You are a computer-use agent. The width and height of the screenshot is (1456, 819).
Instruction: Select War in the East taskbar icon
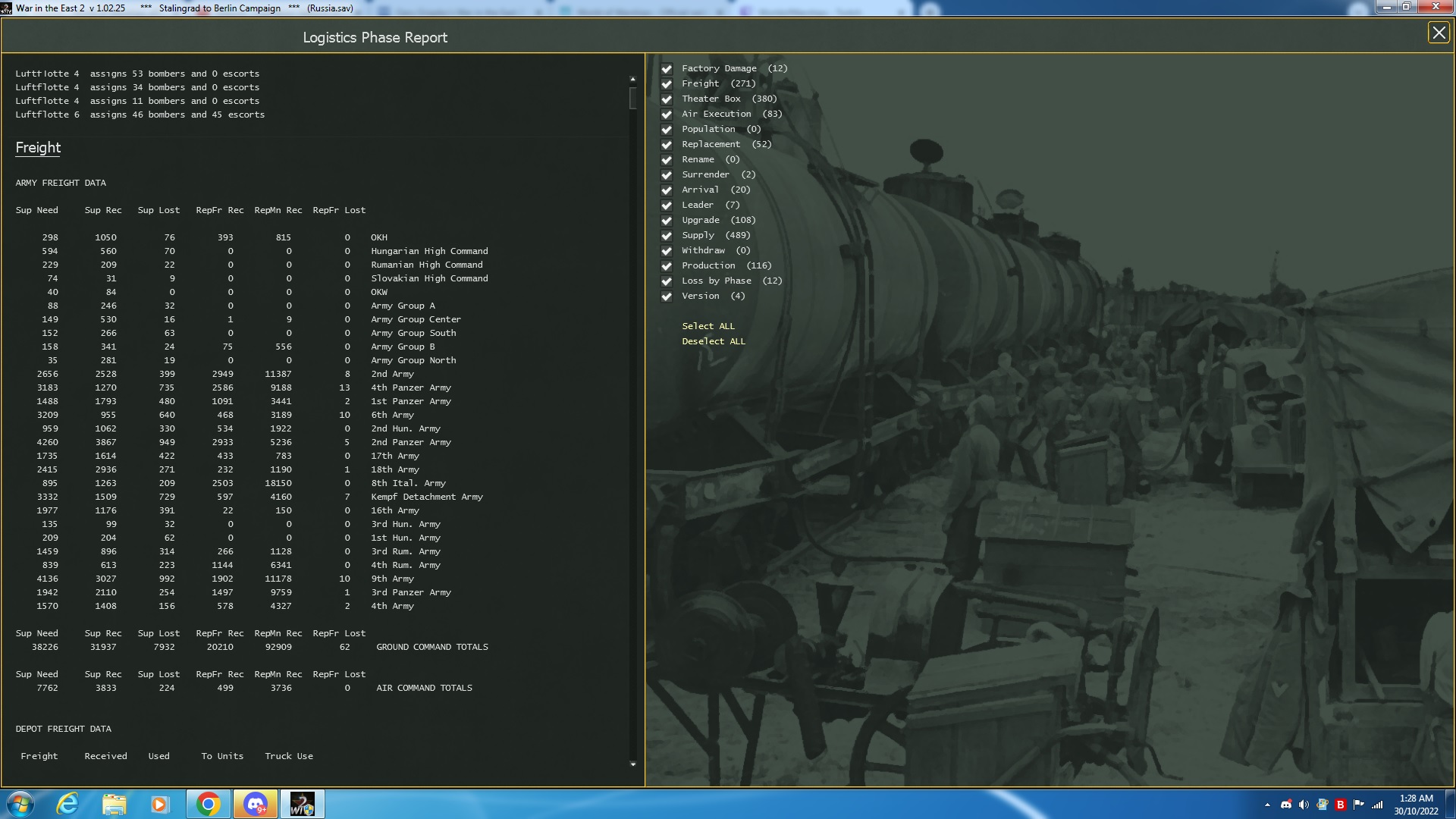pos(302,804)
